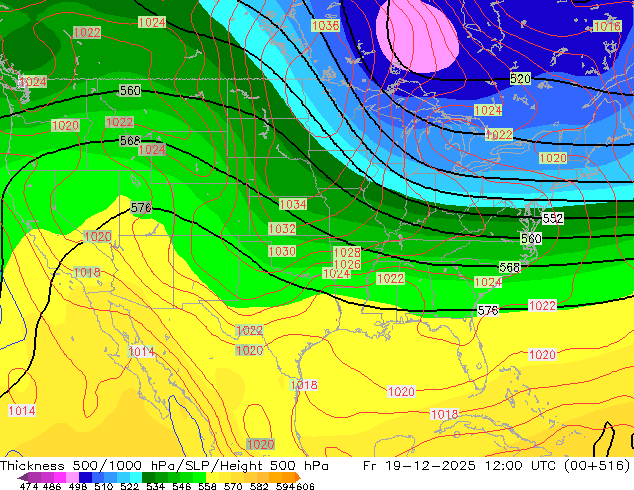
Task: Click the 1026 isobar label
Action: coord(347,264)
